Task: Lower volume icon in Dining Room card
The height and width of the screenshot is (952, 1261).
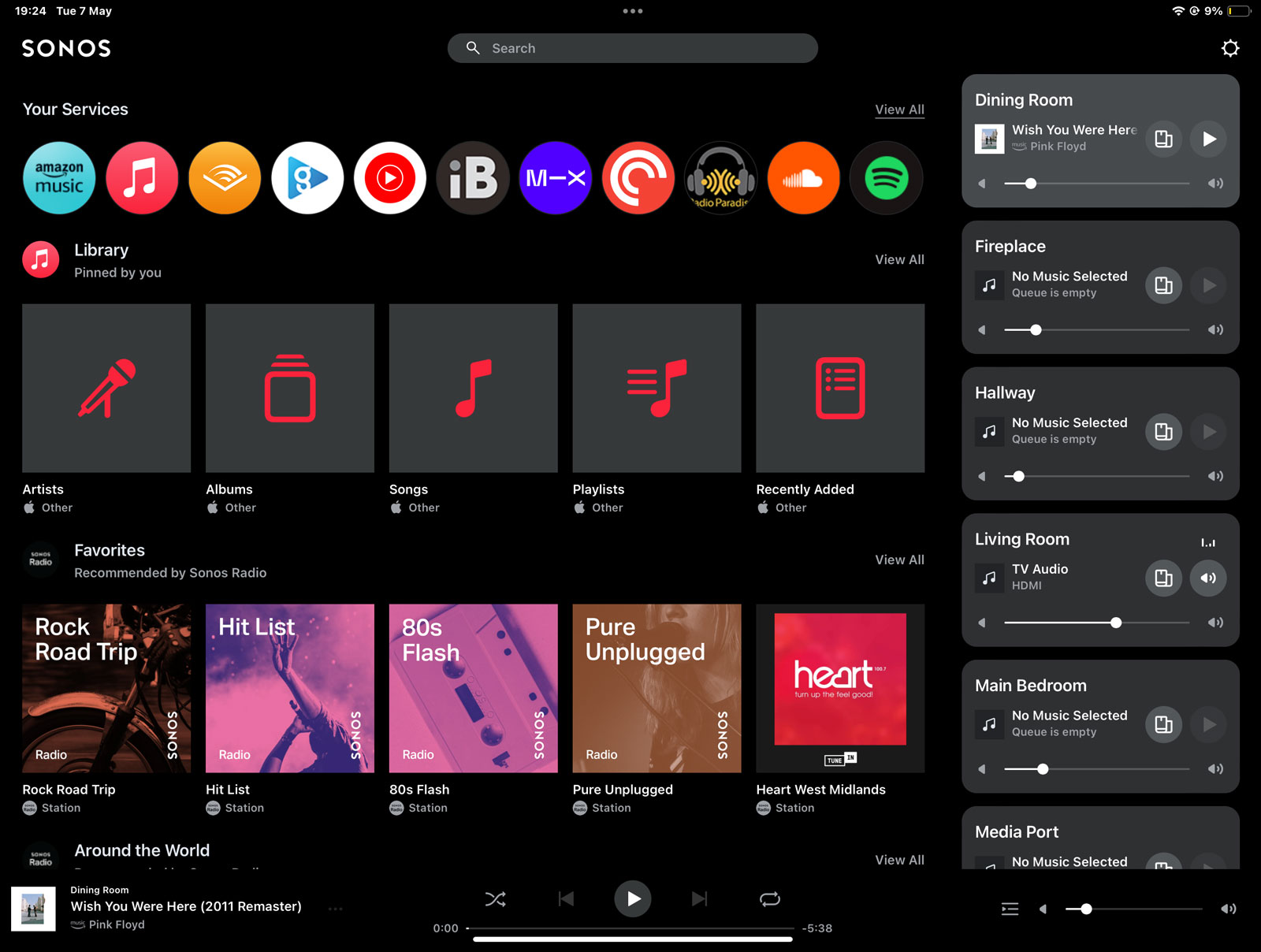Action: (x=982, y=184)
